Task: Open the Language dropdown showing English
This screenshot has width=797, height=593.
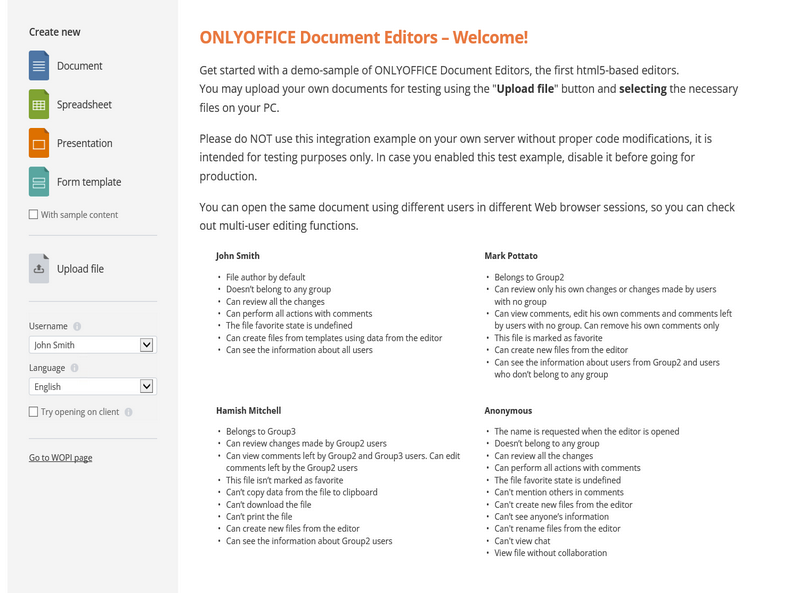Action: click(x=93, y=387)
